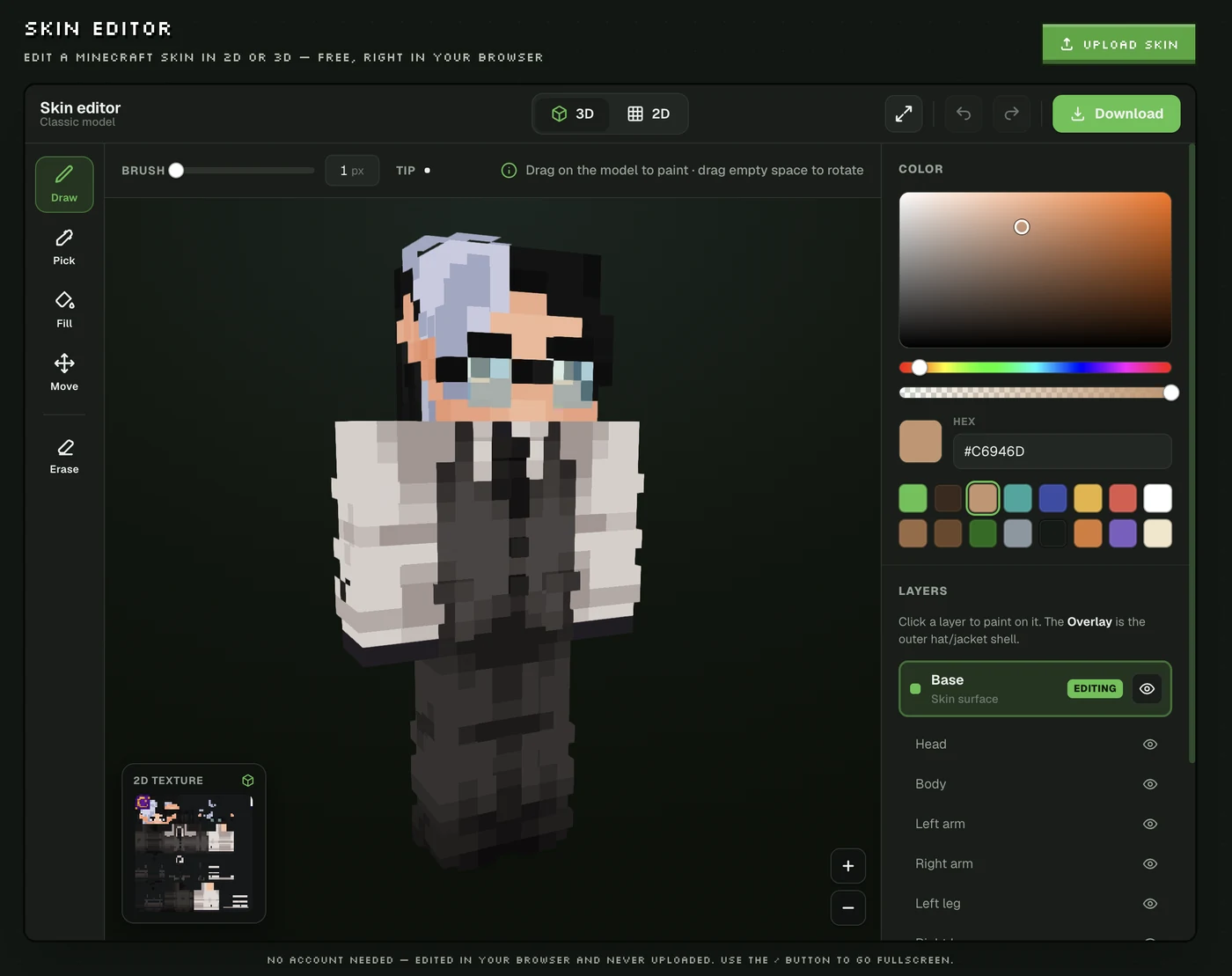This screenshot has height=976, width=1232.
Task: Pick the orange palette swatch
Action: click(x=1088, y=533)
